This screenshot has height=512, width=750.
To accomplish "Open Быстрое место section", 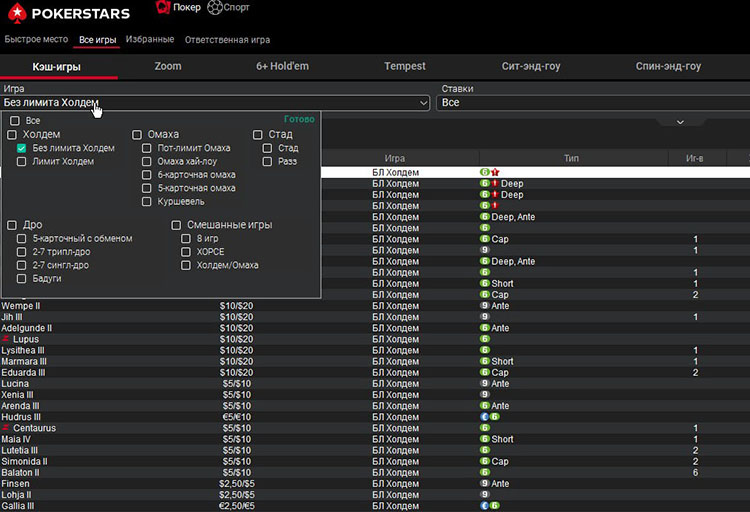I will 36,39.
